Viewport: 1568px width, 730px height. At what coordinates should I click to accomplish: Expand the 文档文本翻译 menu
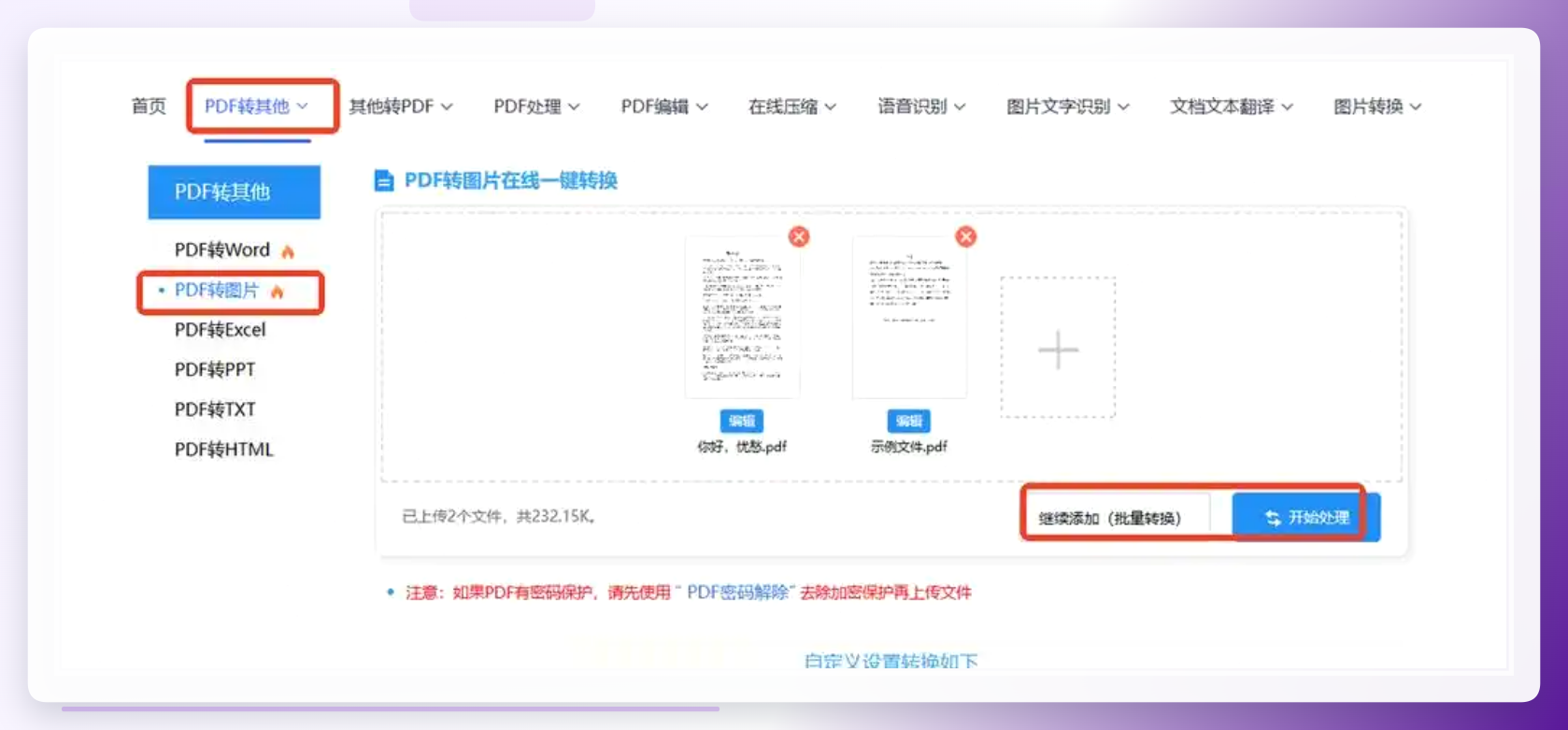(1232, 107)
